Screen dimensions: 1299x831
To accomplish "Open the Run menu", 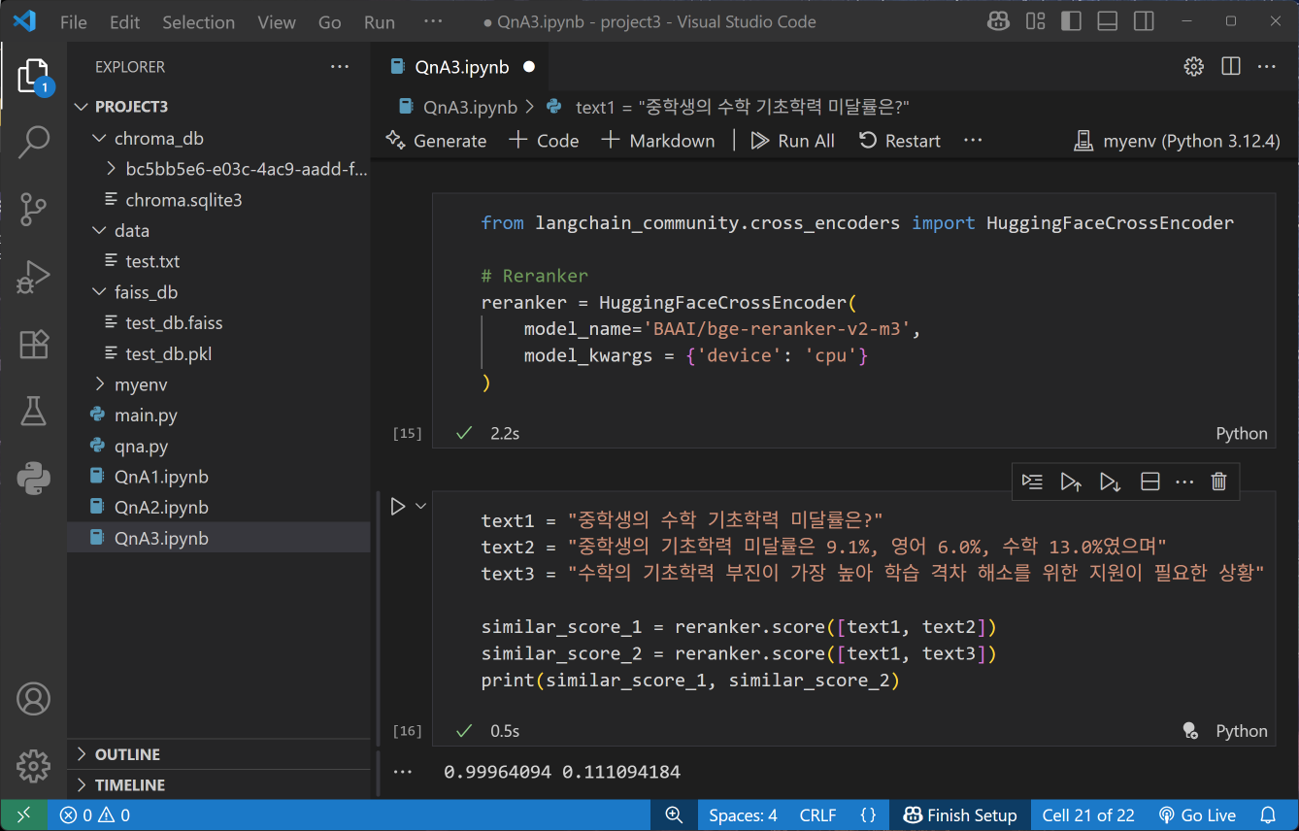I will coord(379,21).
